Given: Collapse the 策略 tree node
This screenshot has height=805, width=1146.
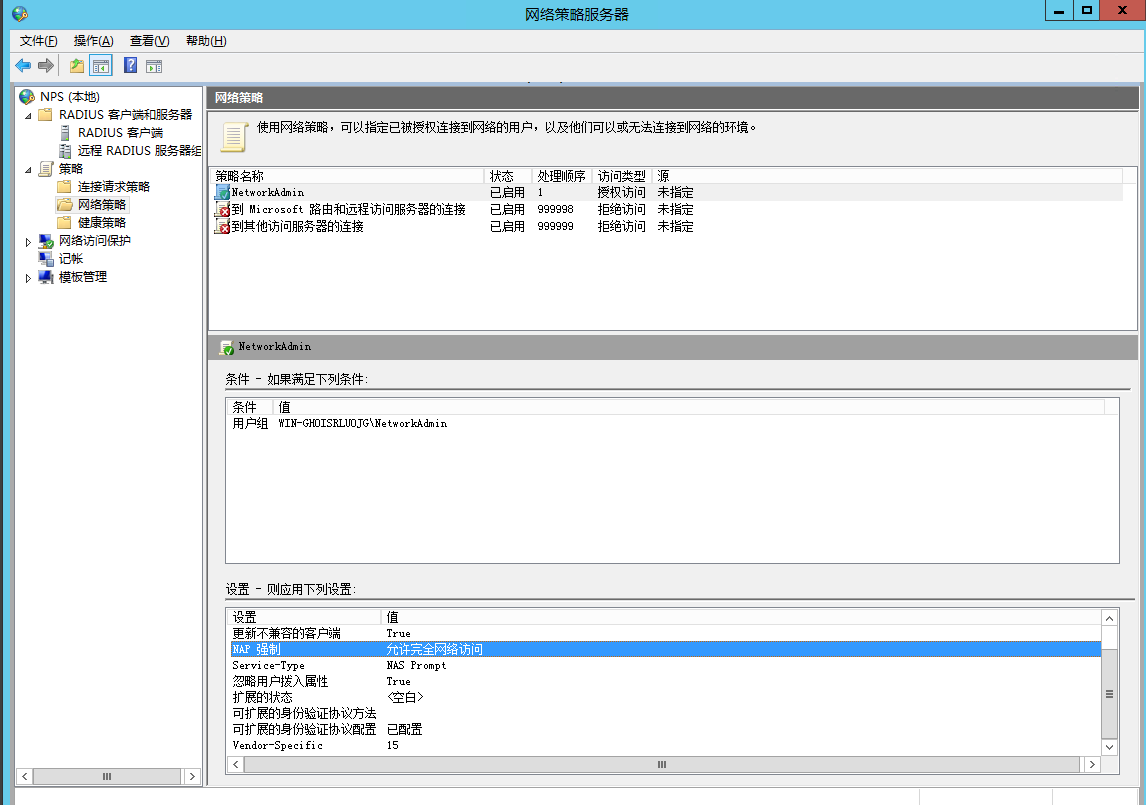Looking at the screenshot, I should pos(28,170).
